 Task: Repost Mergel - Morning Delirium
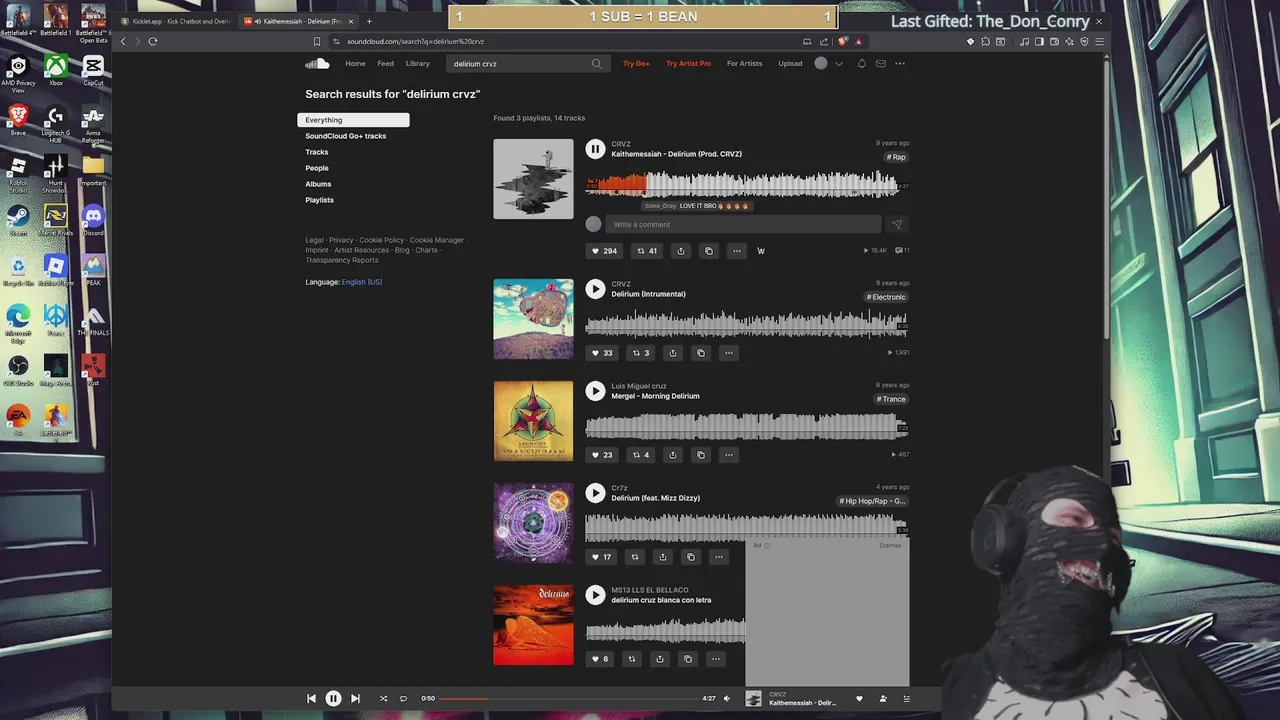(x=640, y=455)
